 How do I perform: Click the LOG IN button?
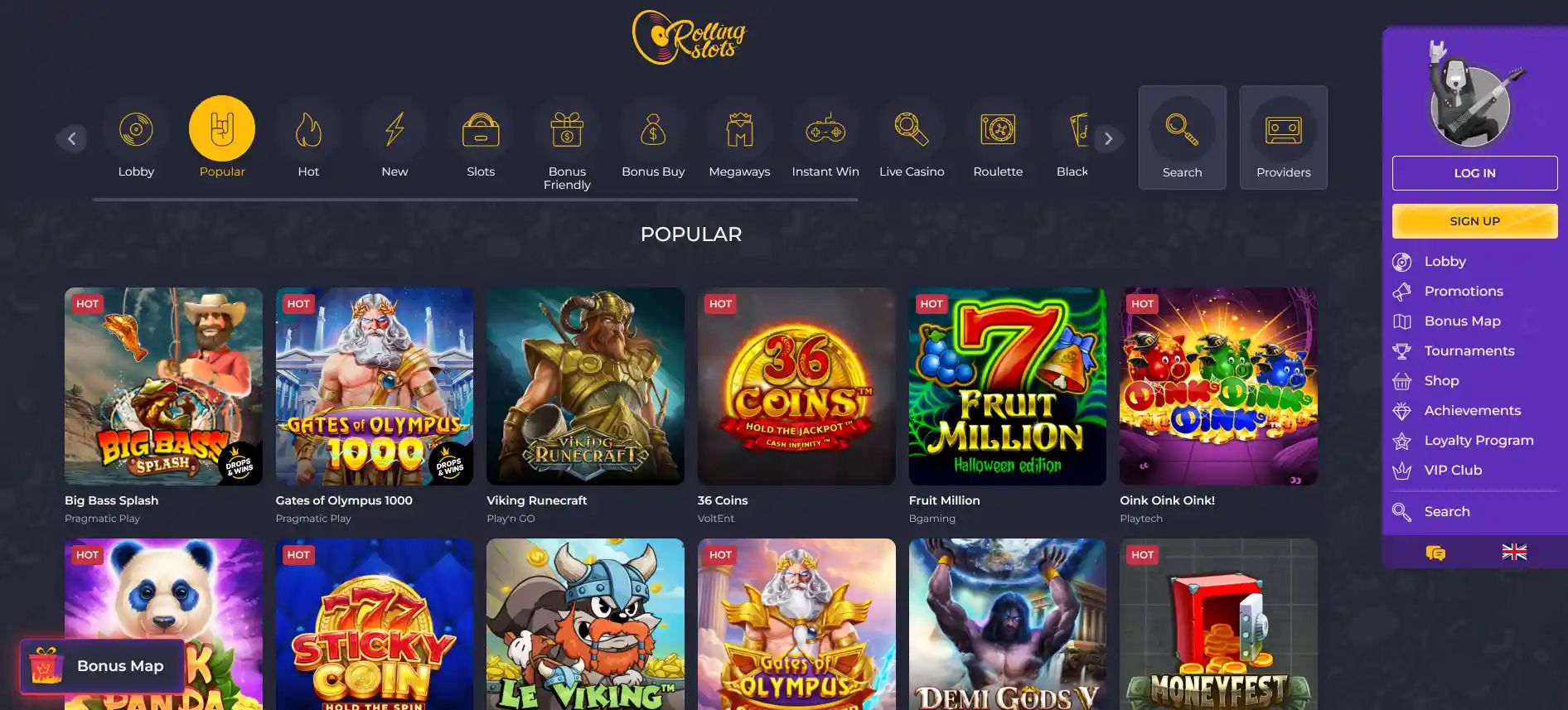coord(1474,173)
